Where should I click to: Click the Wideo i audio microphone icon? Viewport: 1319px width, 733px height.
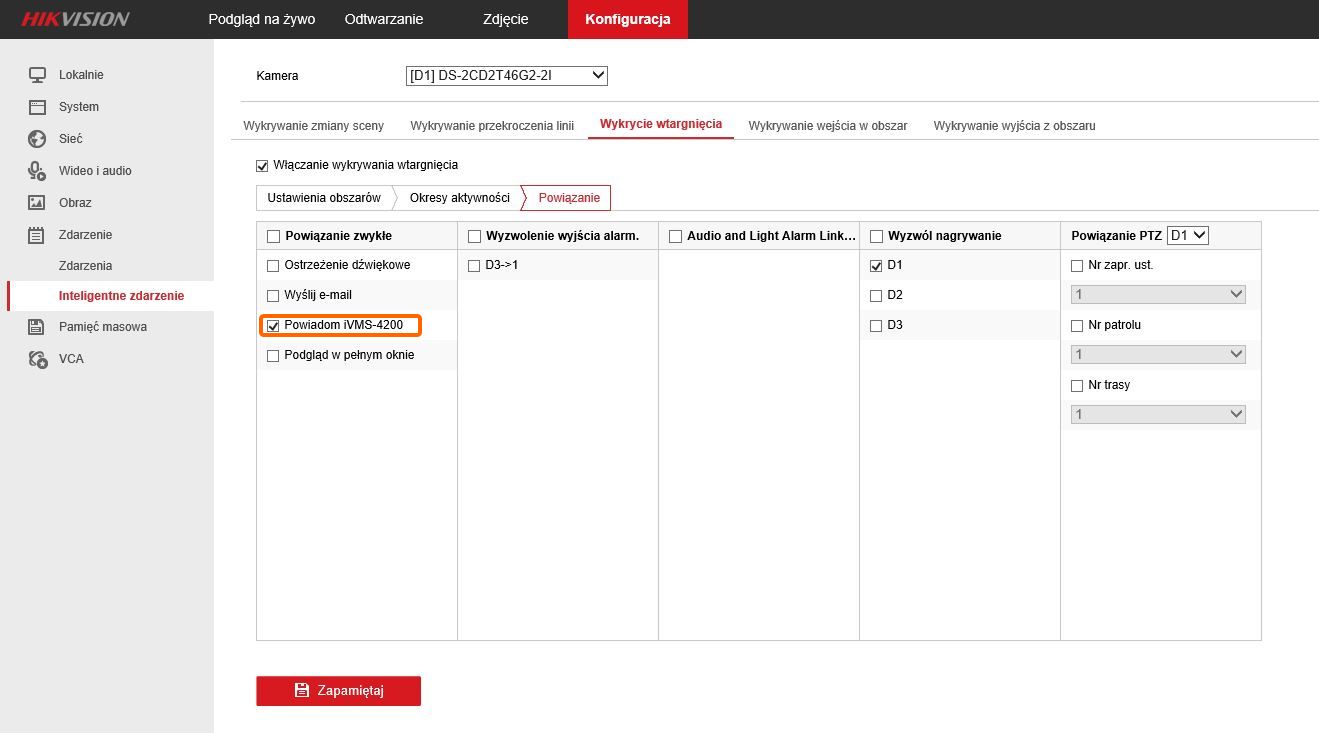(37, 171)
